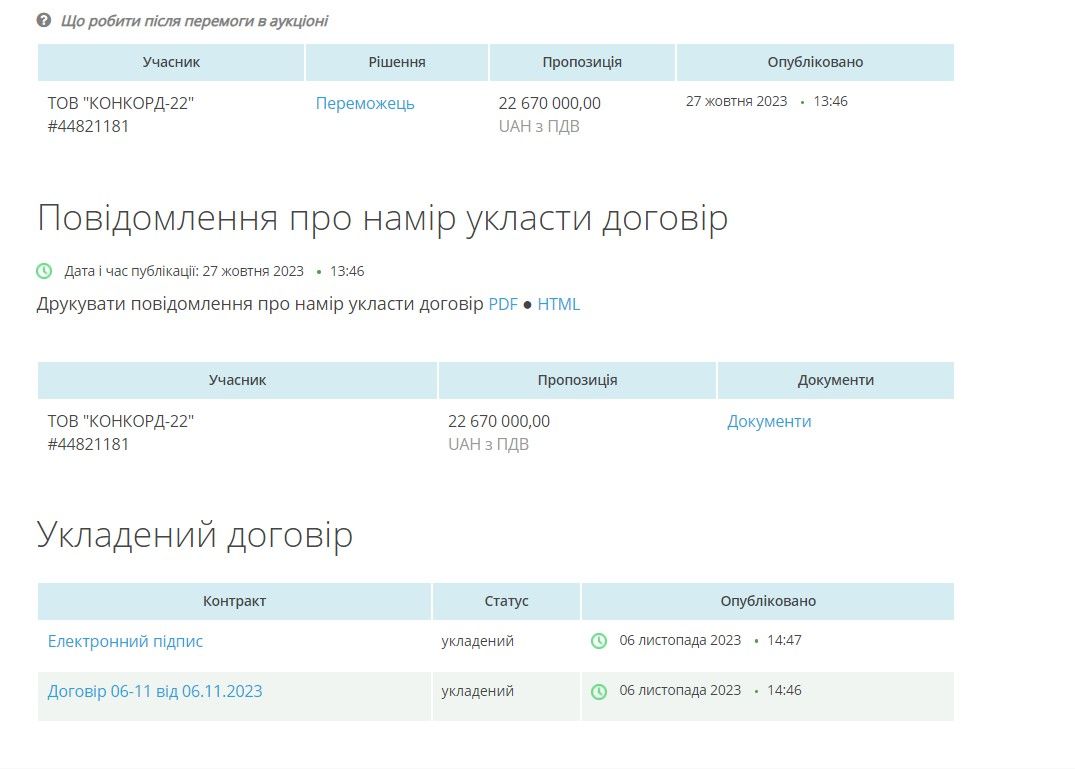Click the clock icon beside publication date

pos(42,270)
